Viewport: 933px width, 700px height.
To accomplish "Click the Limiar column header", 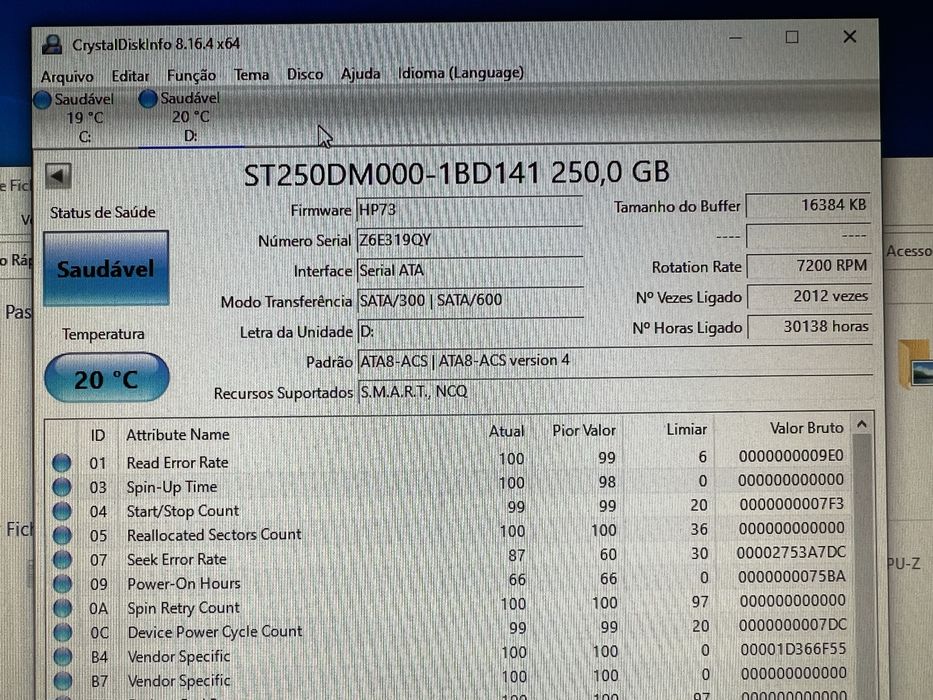I will [x=686, y=429].
